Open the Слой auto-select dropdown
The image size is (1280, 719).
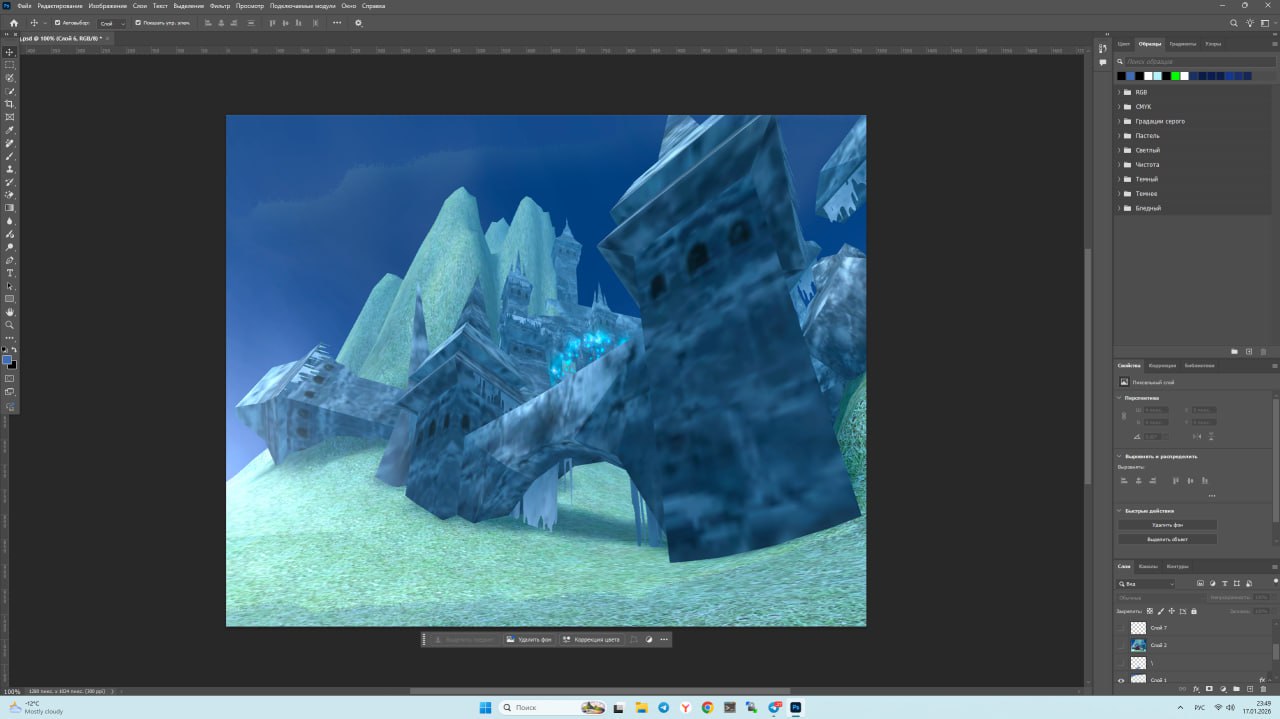112,23
